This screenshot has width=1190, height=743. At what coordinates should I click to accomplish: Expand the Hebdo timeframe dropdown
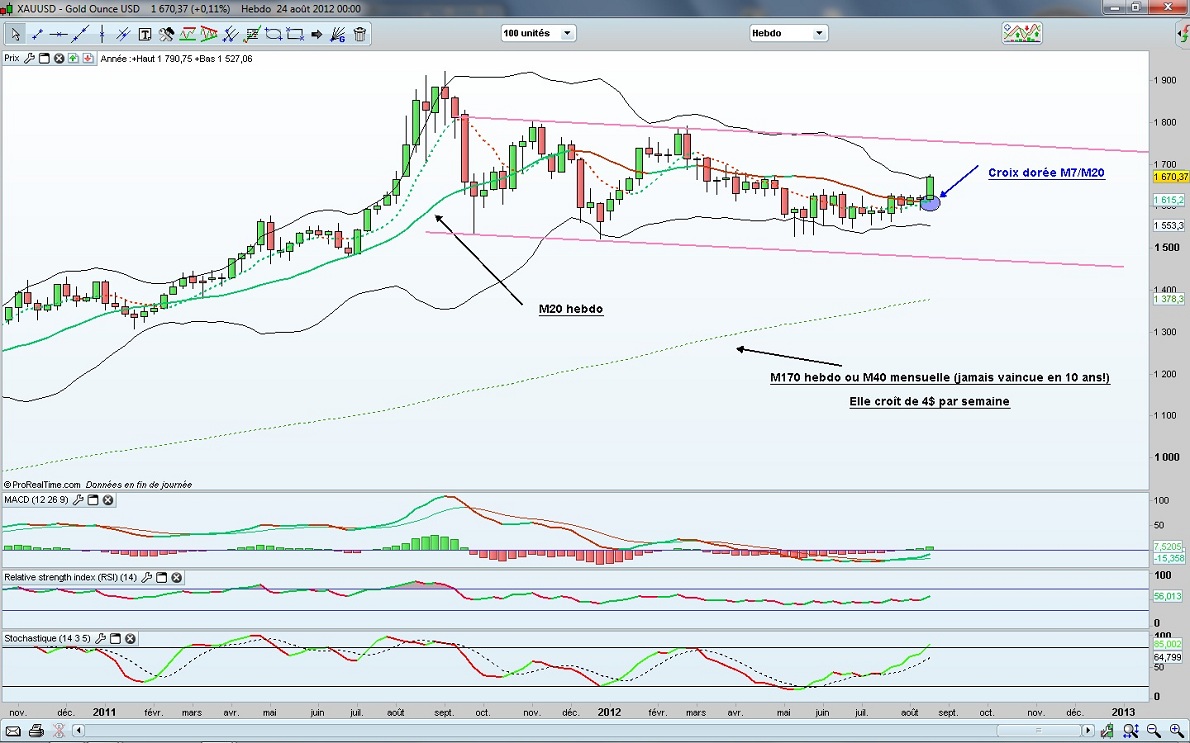pos(788,33)
